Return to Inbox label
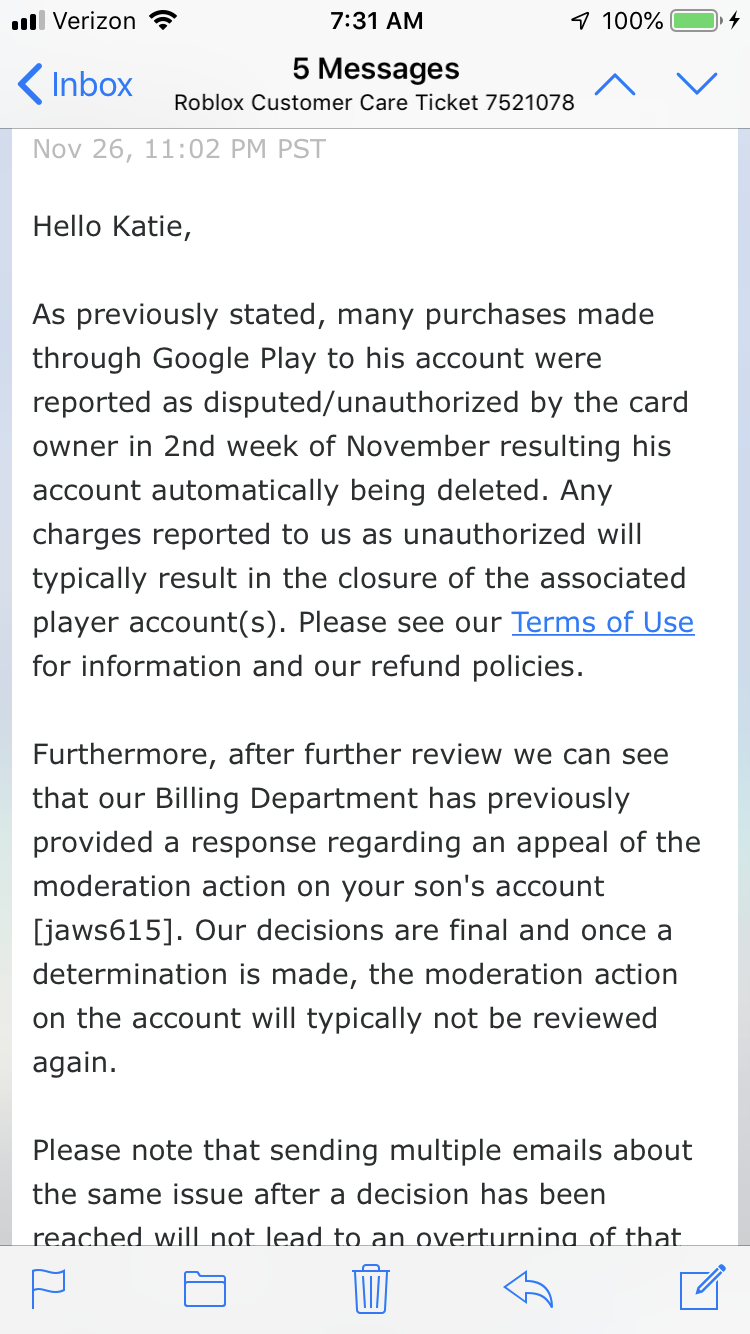 click(92, 85)
